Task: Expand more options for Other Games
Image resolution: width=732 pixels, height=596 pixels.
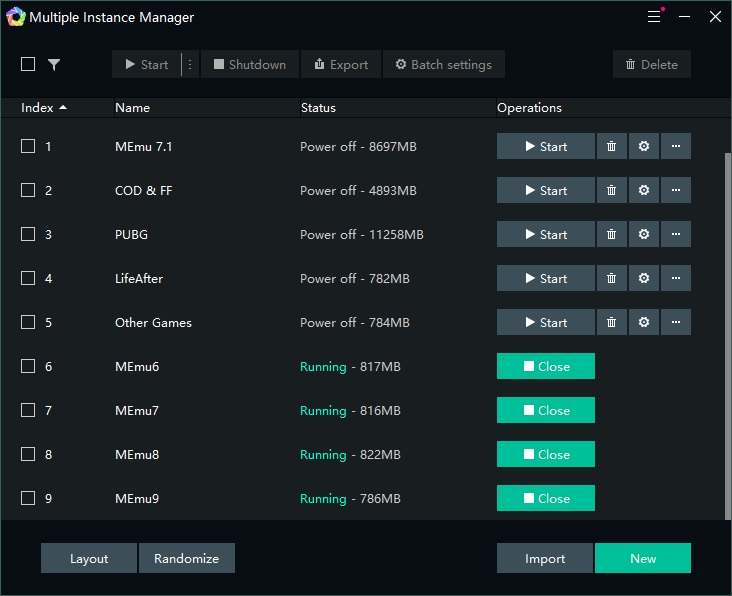Action: 676,323
